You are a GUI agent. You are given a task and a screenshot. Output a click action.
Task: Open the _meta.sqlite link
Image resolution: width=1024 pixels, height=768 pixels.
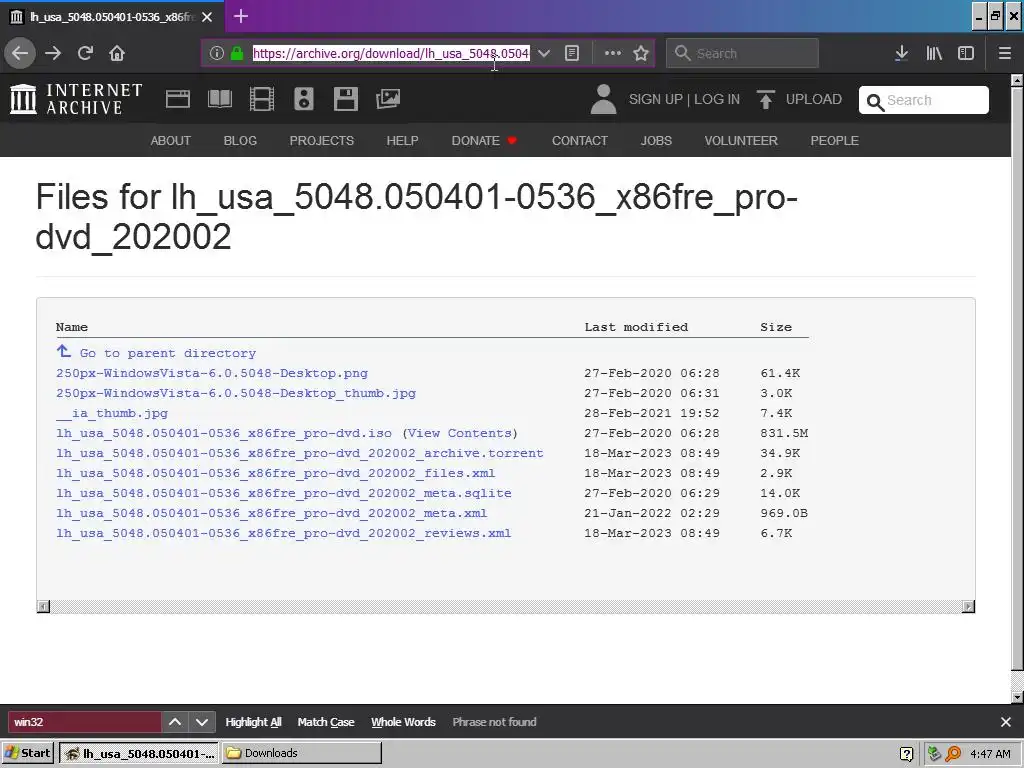tap(284, 493)
